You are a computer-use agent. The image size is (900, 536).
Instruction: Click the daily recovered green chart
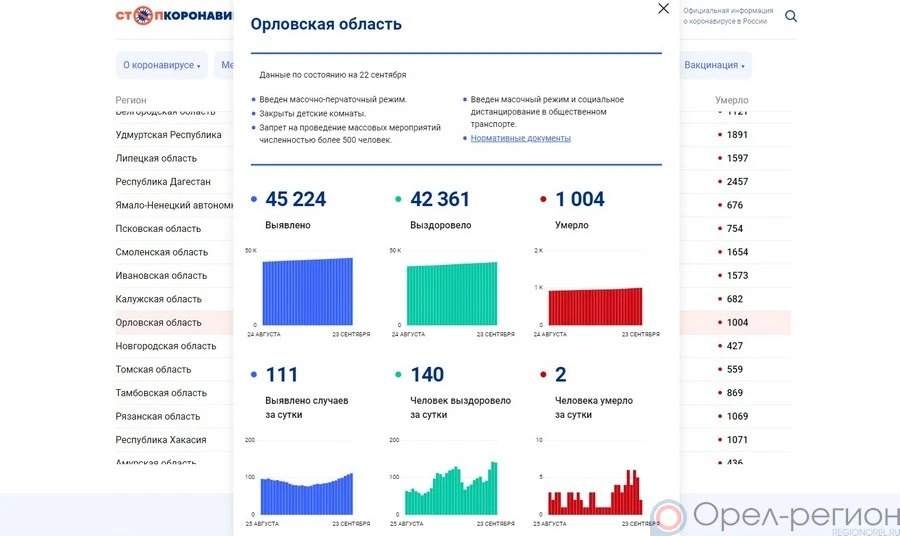452,490
